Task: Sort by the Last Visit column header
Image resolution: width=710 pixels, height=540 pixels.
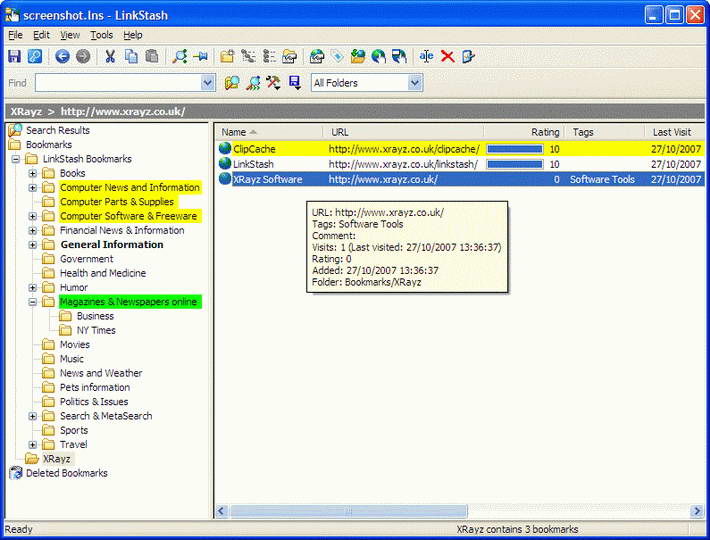Action: click(674, 132)
